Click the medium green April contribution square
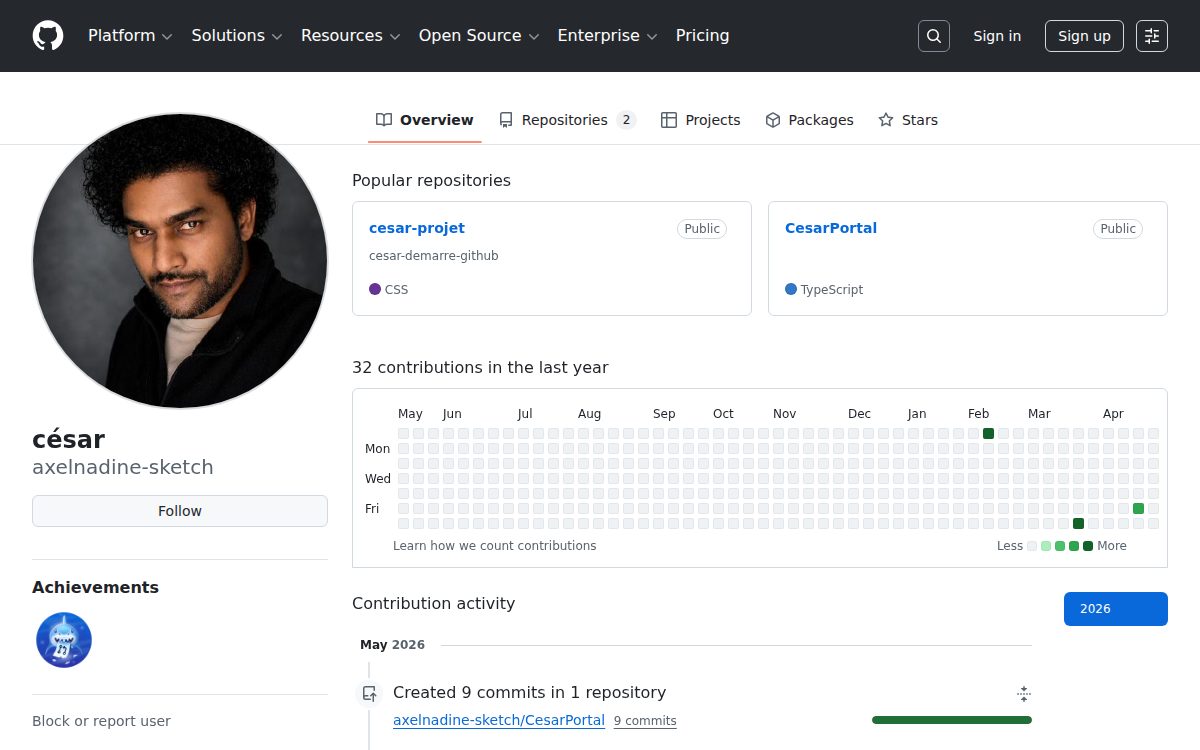 [x=1138, y=509]
